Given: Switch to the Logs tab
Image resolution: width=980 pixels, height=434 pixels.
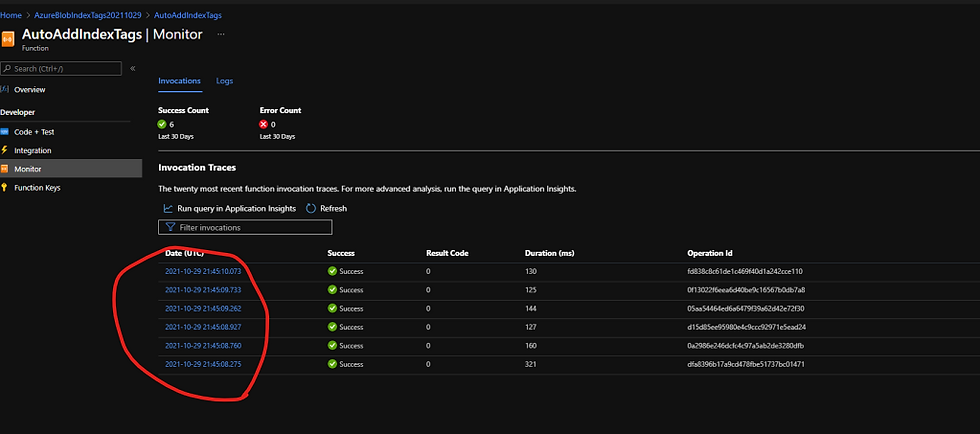Looking at the screenshot, I should click(224, 81).
